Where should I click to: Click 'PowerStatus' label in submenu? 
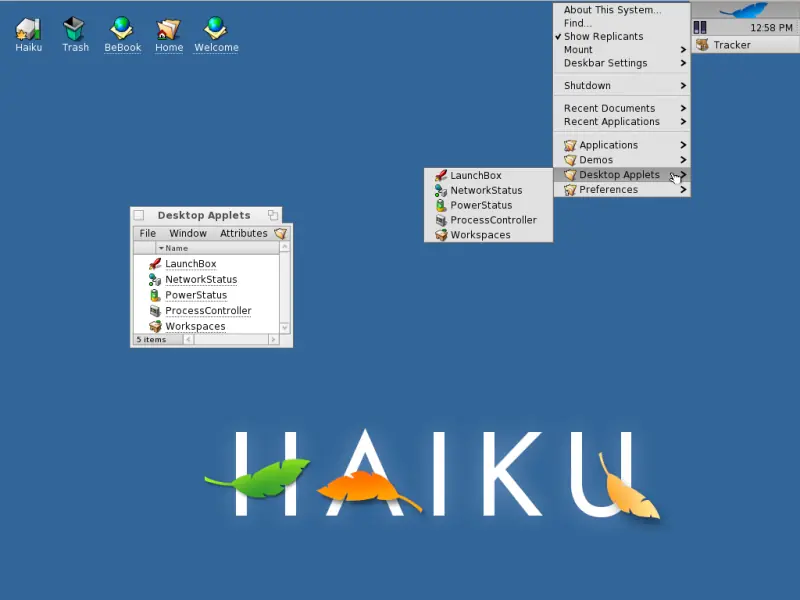click(x=481, y=205)
